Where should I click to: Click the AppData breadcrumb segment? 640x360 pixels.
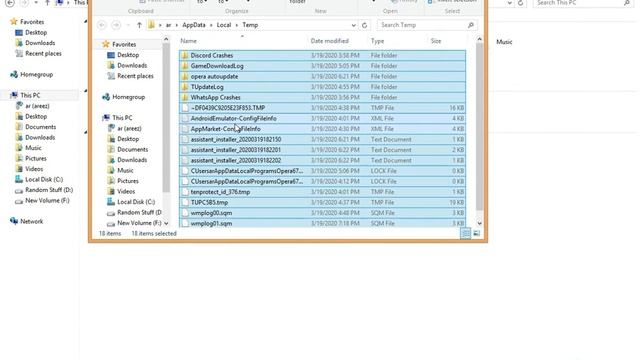(x=193, y=25)
